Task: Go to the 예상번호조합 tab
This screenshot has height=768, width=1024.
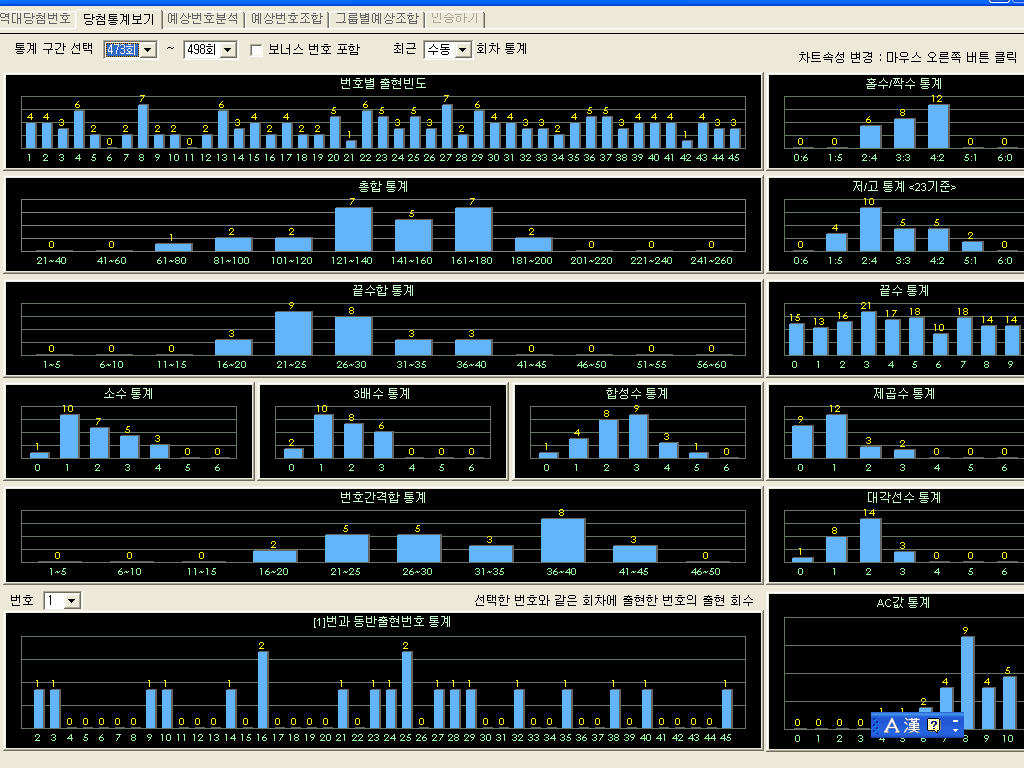Action: click(x=286, y=18)
